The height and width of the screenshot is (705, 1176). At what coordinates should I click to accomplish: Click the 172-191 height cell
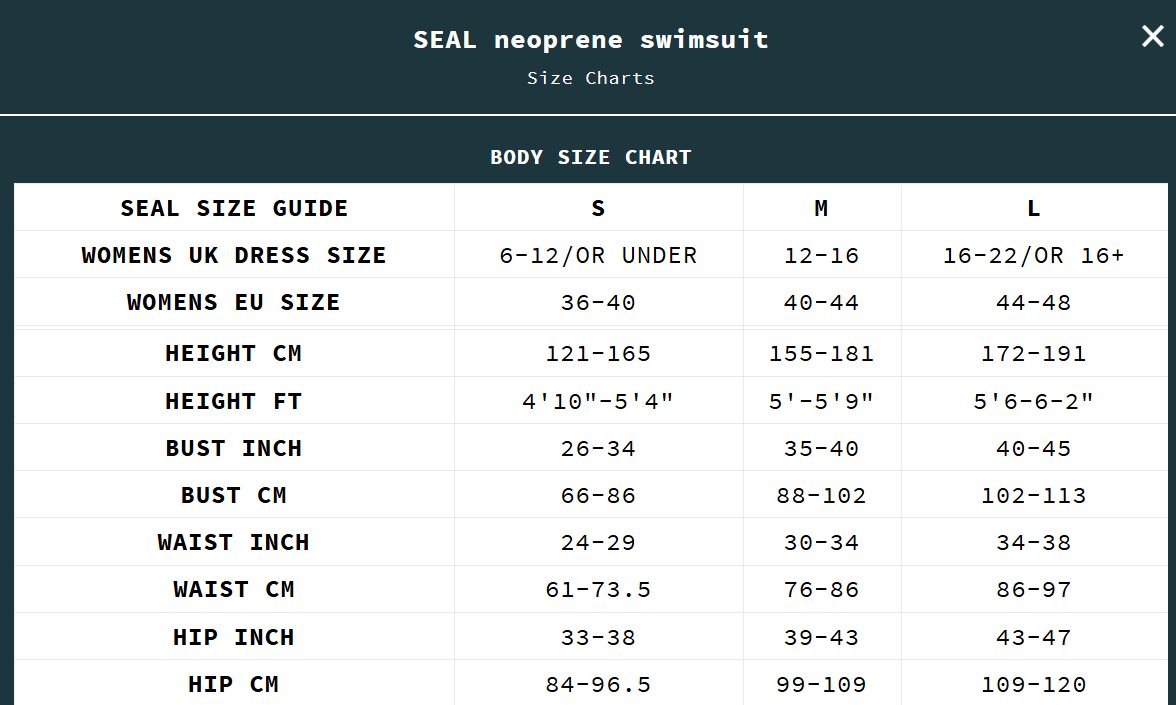click(x=1033, y=353)
